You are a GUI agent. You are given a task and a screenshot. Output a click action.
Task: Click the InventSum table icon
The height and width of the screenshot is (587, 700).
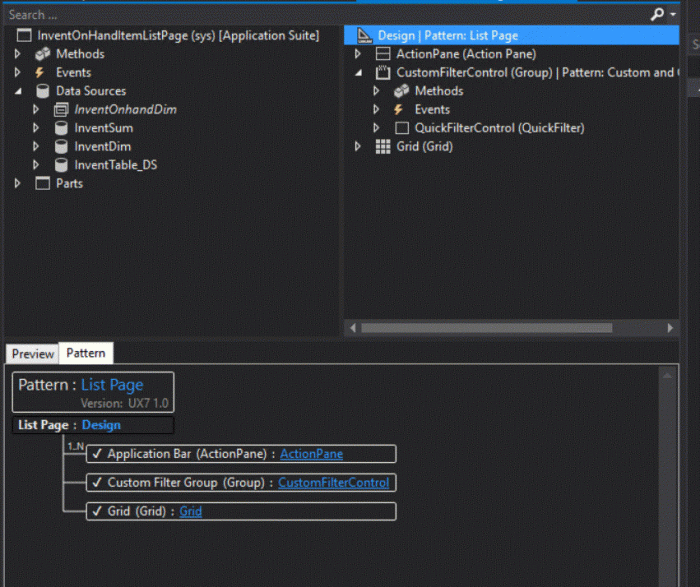[61, 128]
